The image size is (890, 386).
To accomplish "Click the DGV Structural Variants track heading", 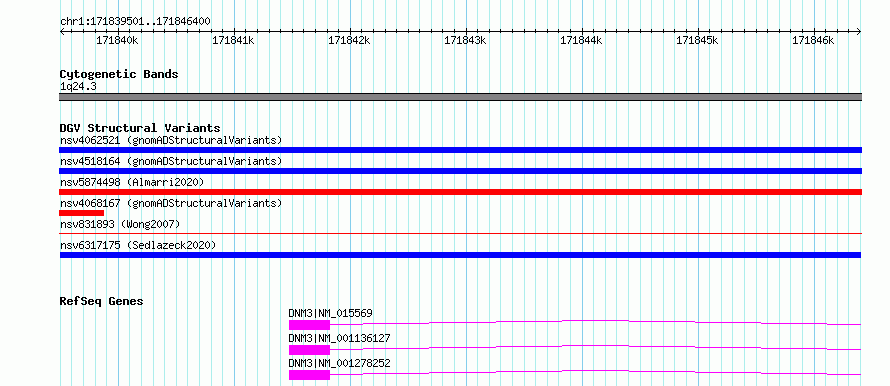I will (x=140, y=128).
